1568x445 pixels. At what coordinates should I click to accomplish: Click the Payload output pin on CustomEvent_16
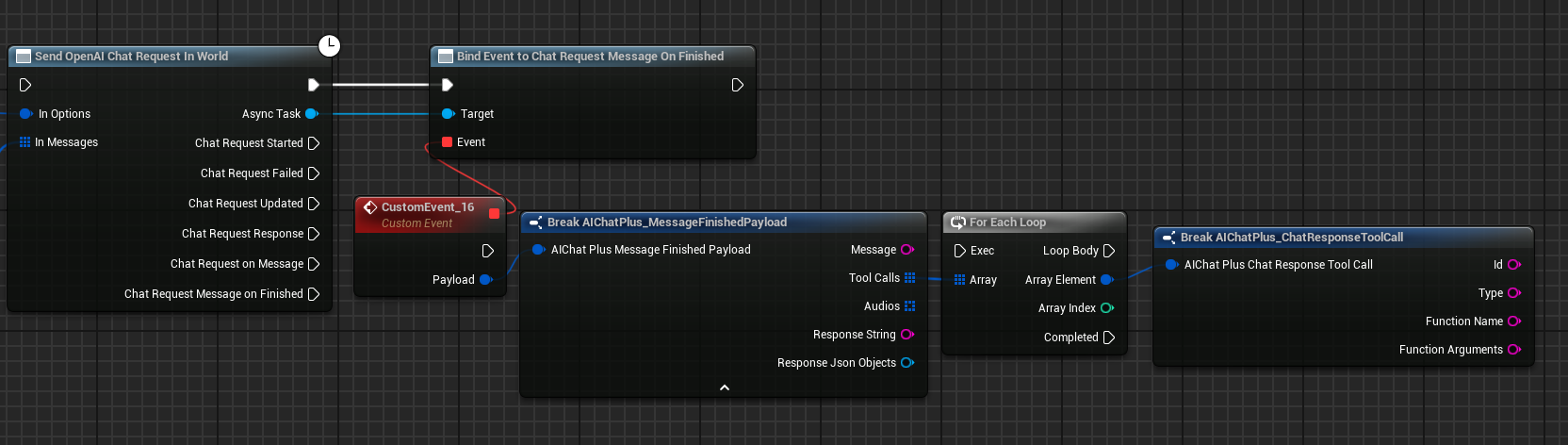[486, 280]
